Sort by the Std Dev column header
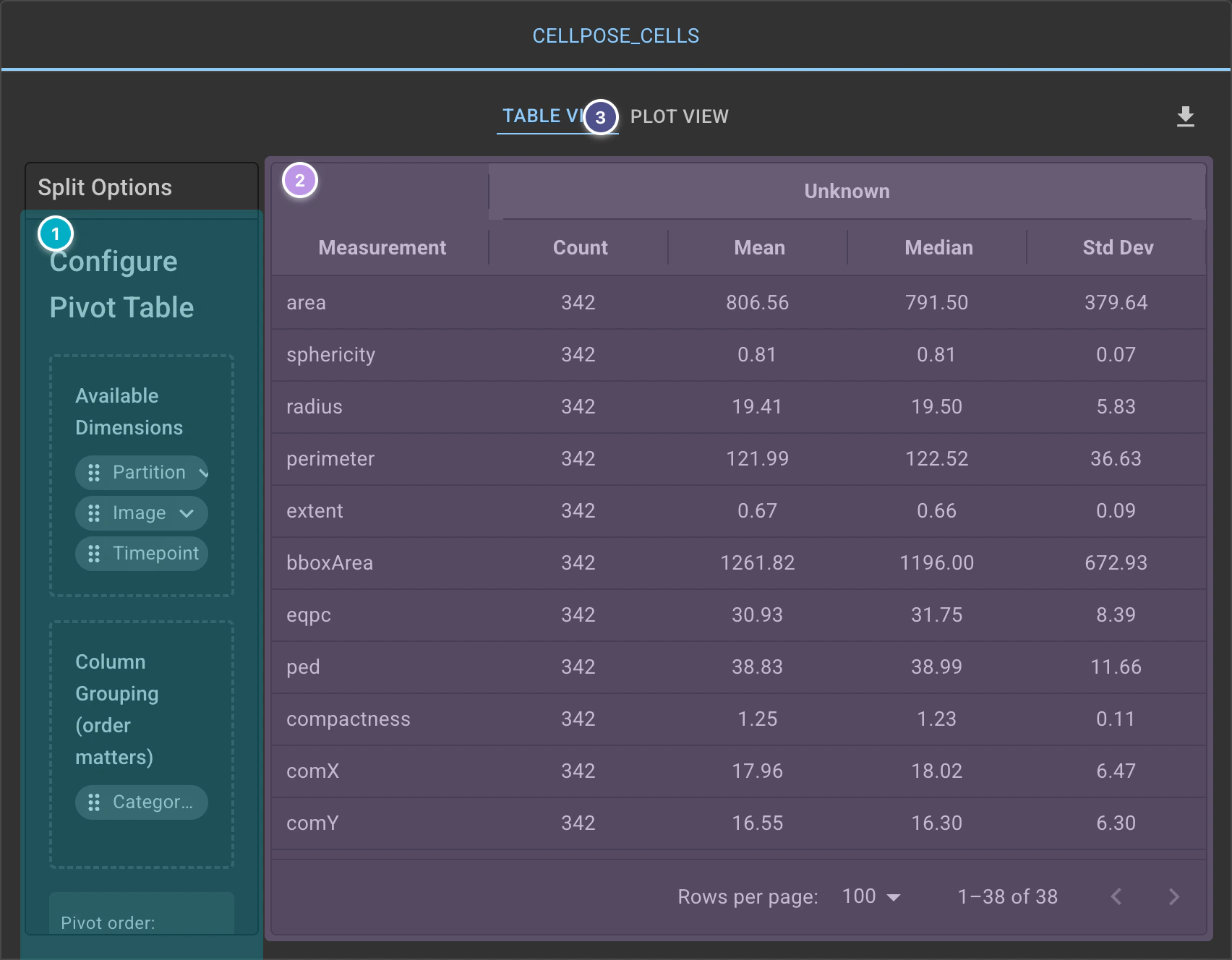The height and width of the screenshot is (960, 1232). [1118, 247]
